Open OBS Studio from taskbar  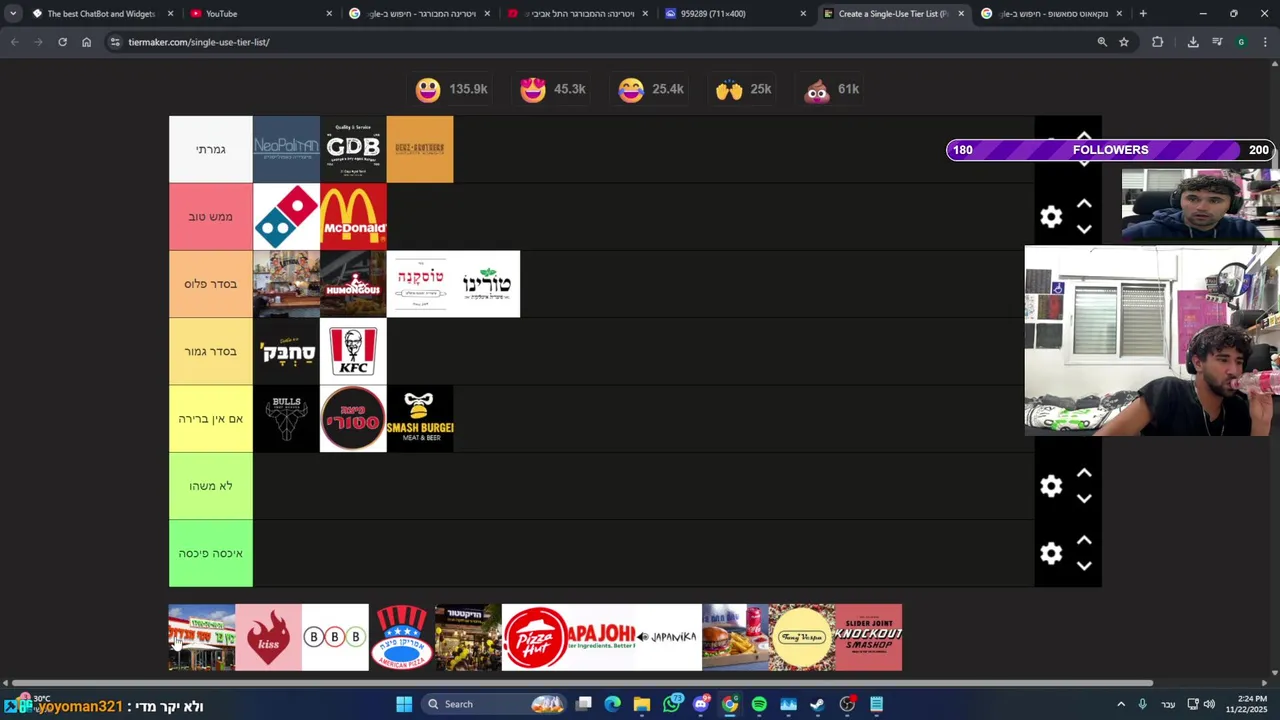click(x=847, y=704)
